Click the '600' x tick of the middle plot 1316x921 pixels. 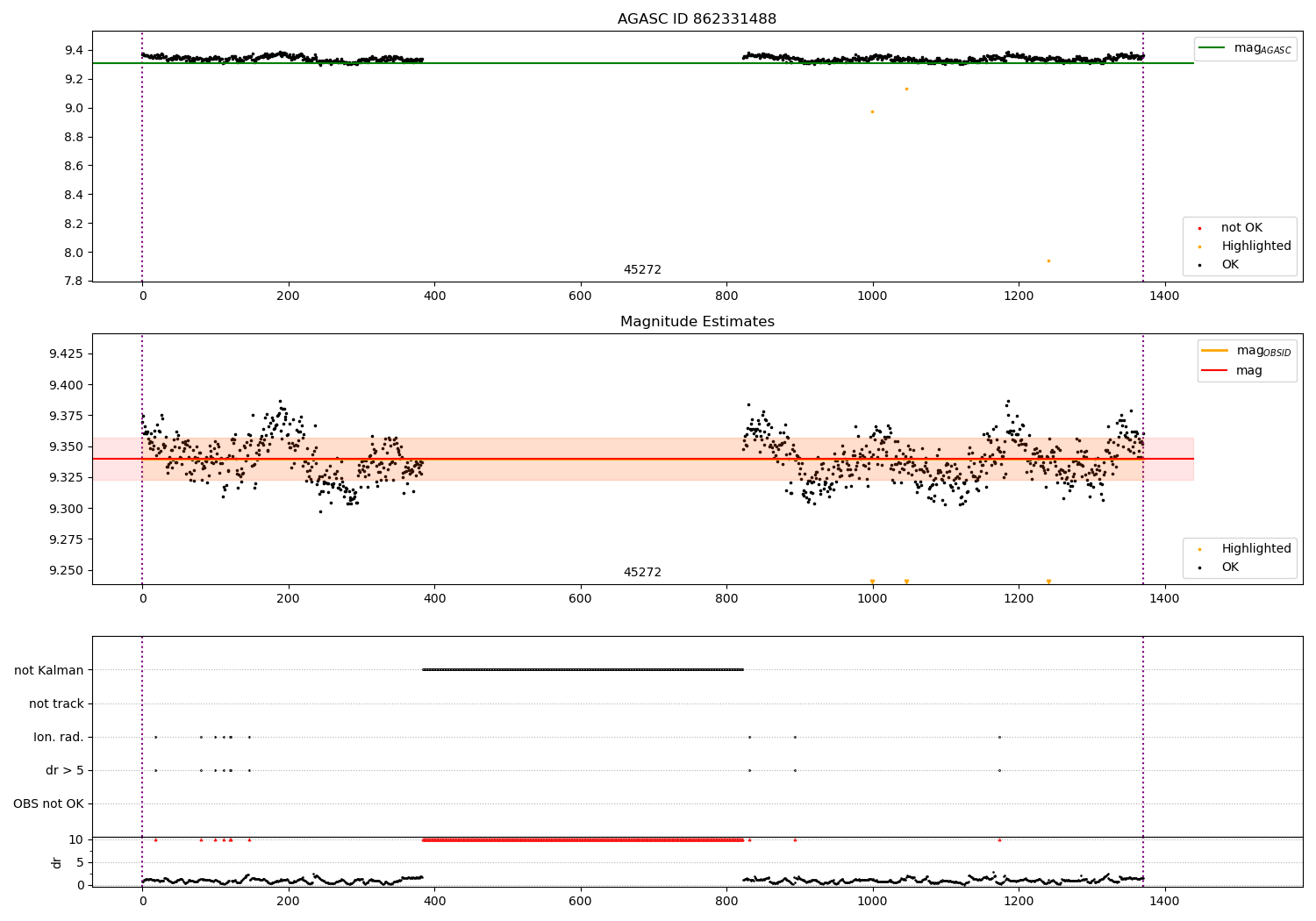point(581,599)
